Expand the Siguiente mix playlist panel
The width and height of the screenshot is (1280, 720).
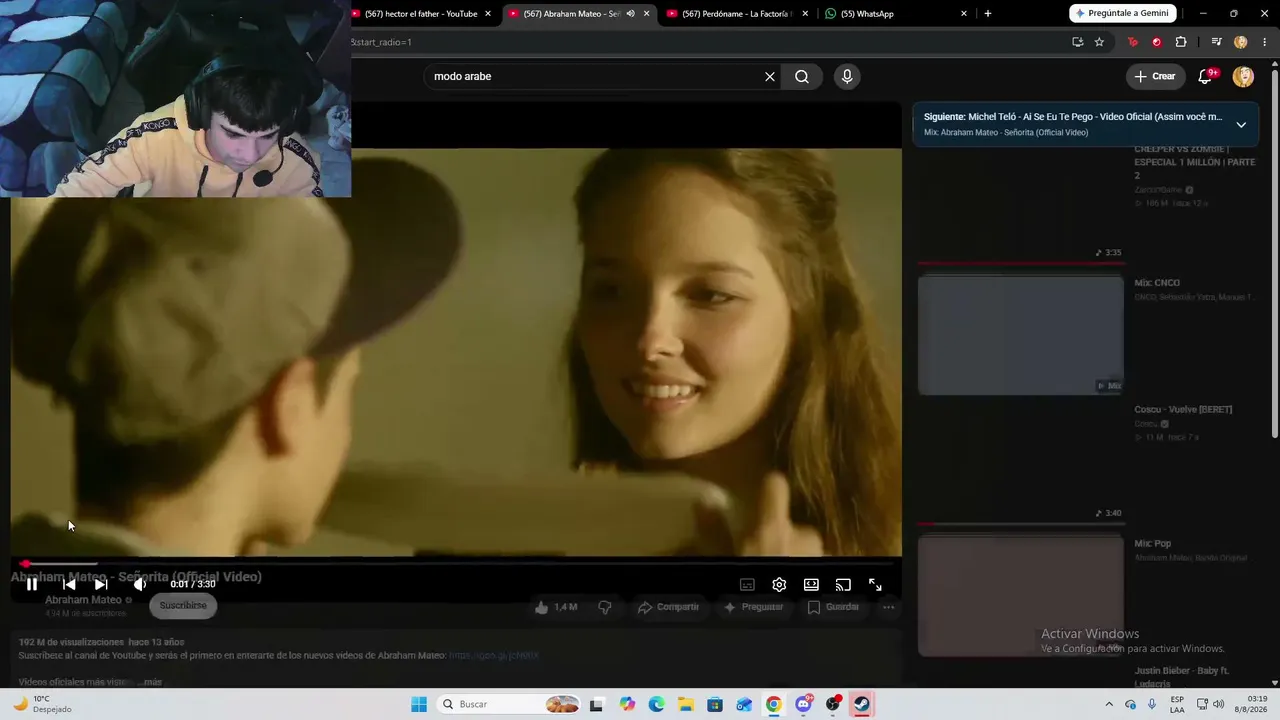coord(1241,125)
